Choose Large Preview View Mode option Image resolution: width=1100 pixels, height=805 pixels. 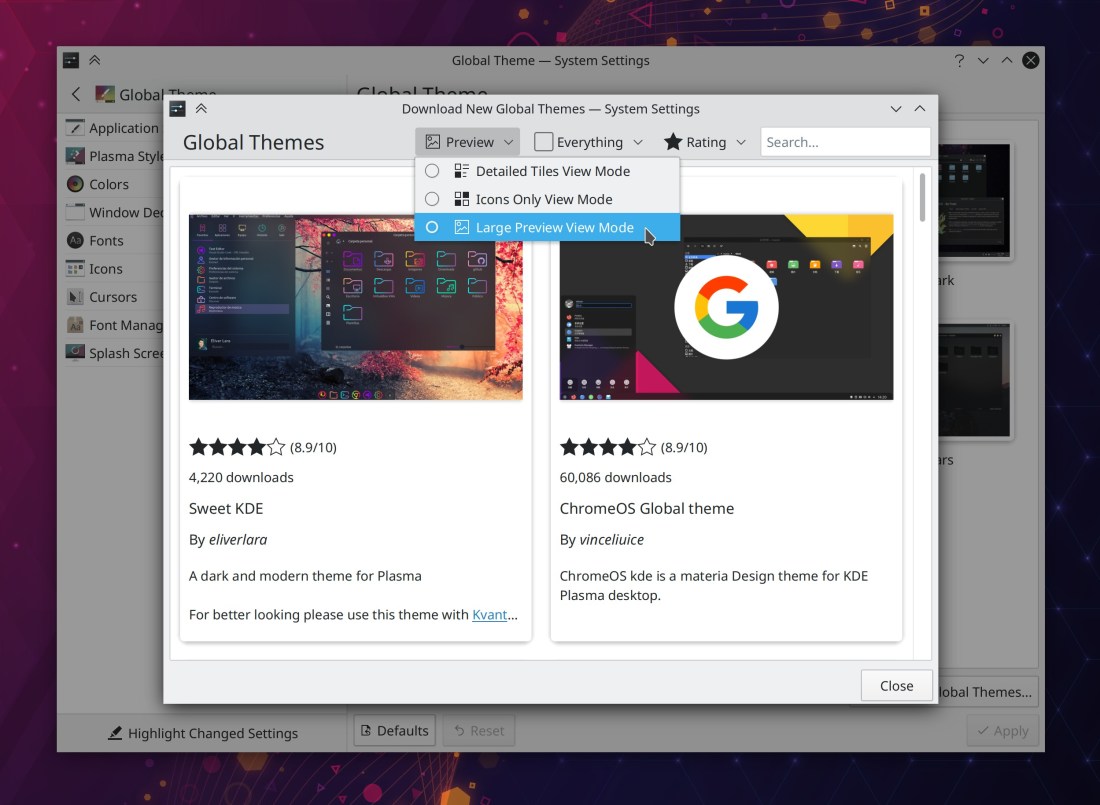tap(553, 227)
